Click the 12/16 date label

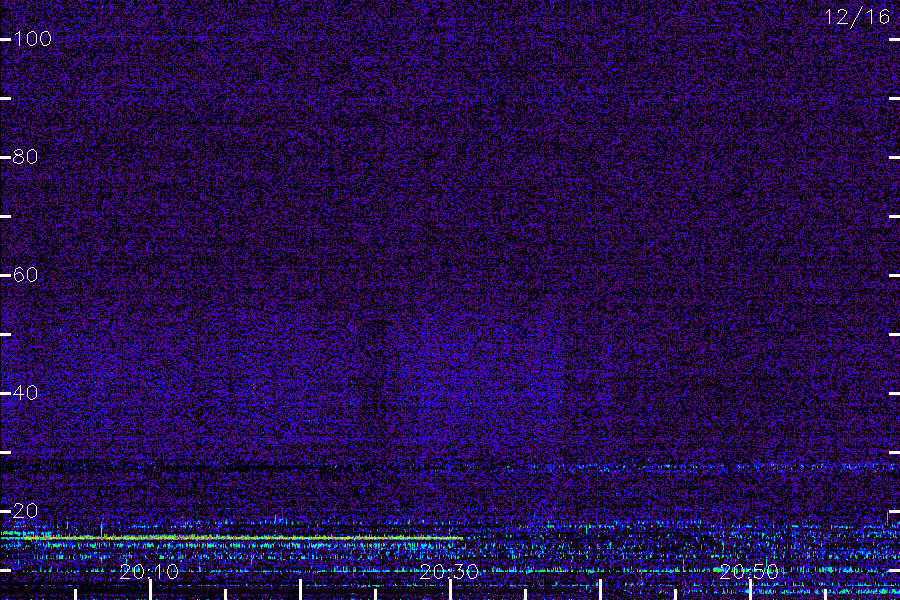coord(857,17)
